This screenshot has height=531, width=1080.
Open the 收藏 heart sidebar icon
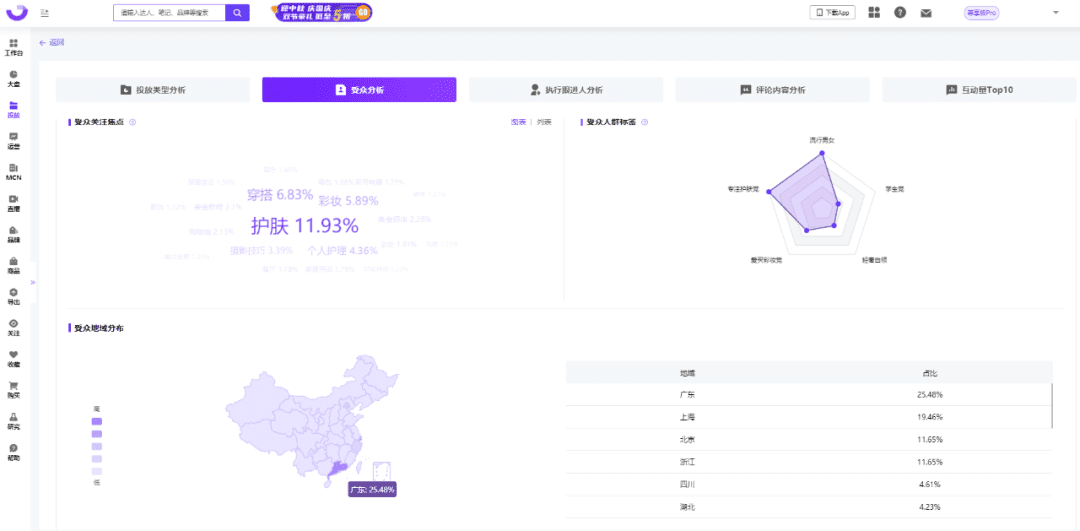click(14, 354)
